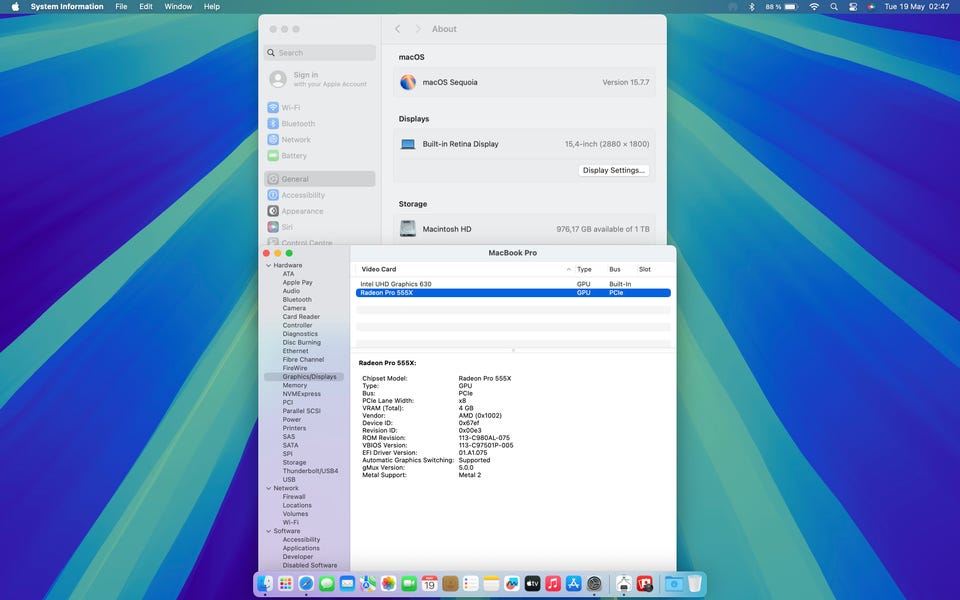The width and height of the screenshot is (960, 600).
Task: Launch FaceTime from the Dock
Action: click(x=409, y=583)
